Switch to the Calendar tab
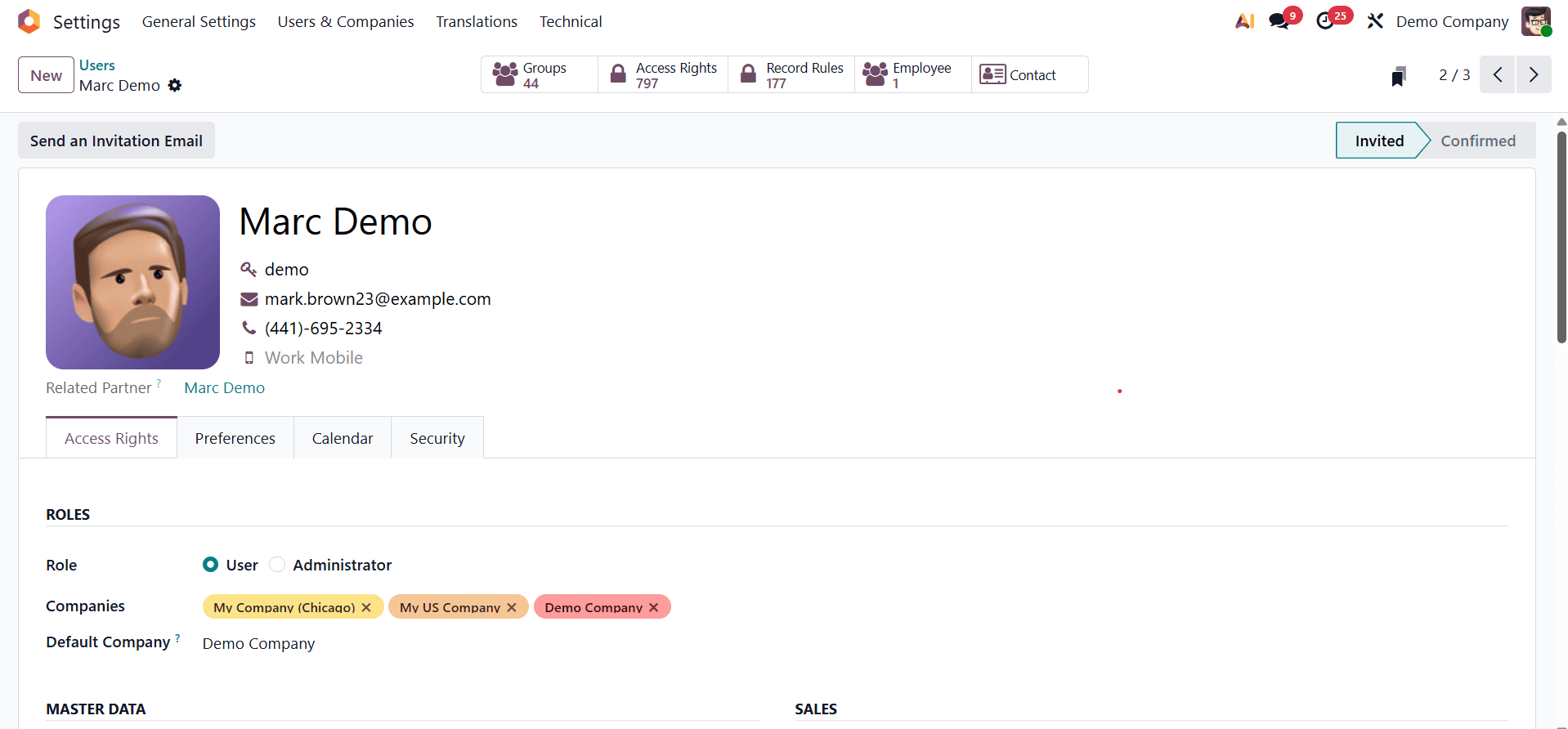Viewport: 1568px width, 729px height. [x=343, y=438]
